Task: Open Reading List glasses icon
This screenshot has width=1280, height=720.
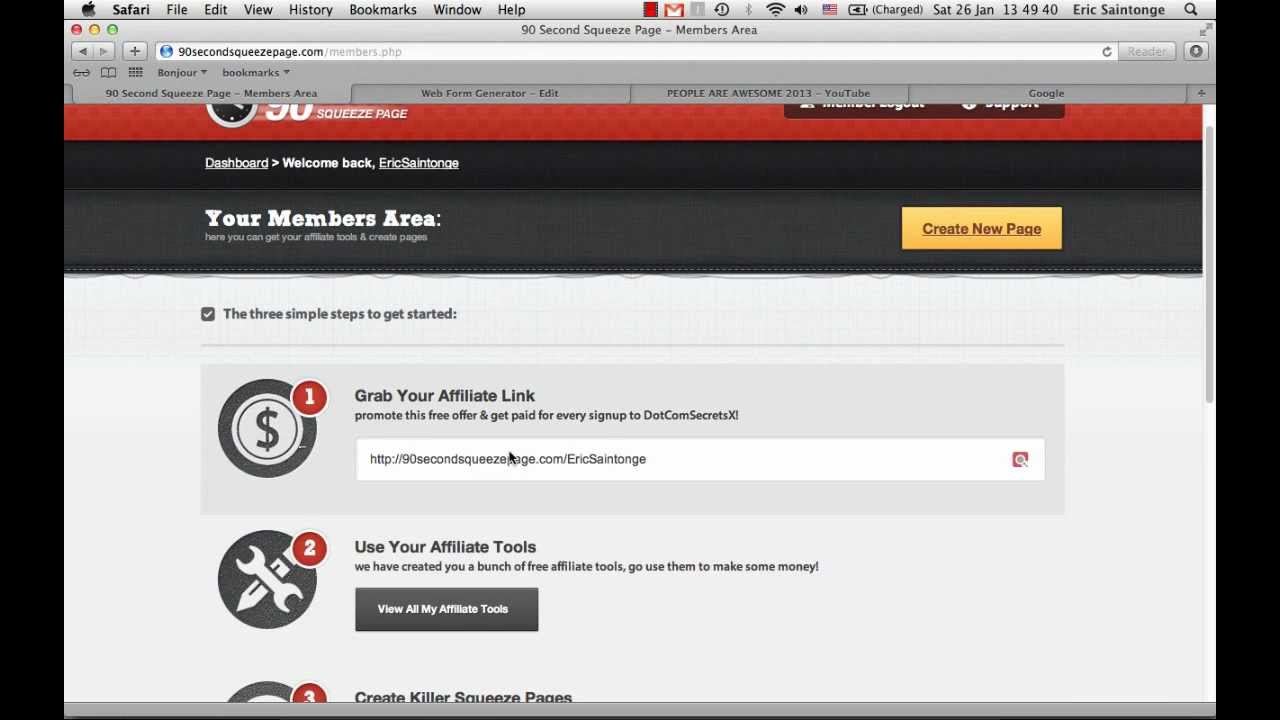Action: (81, 72)
